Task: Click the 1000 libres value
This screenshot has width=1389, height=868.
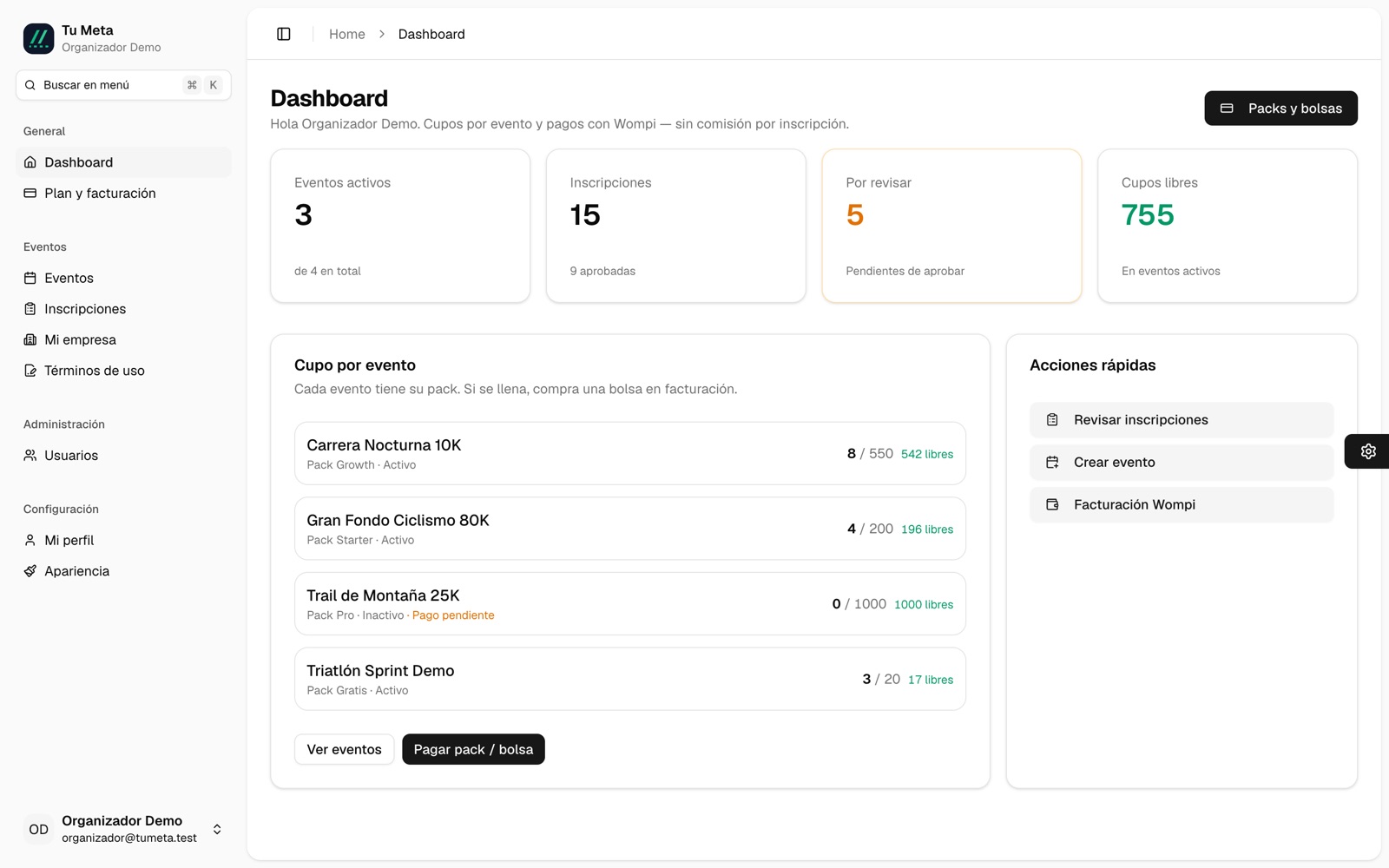Action: pyautogui.click(x=924, y=604)
